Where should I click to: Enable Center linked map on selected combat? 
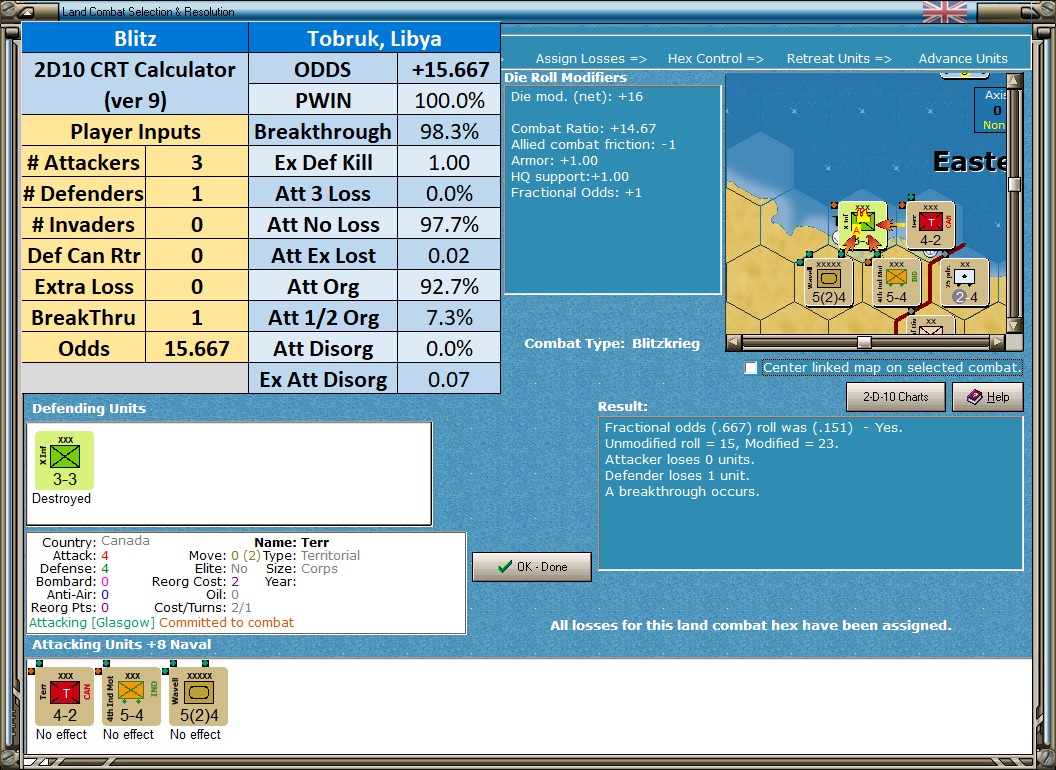[x=751, y=368]
